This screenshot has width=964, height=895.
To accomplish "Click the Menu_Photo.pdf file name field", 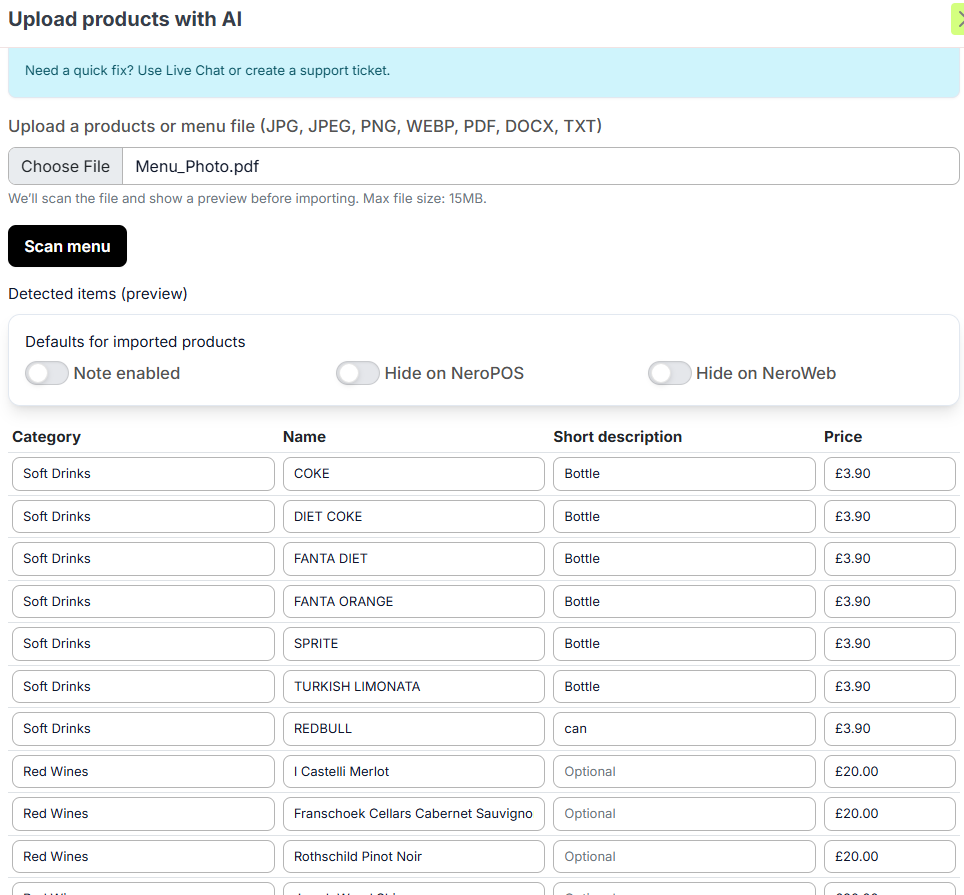I will [540, 166].
